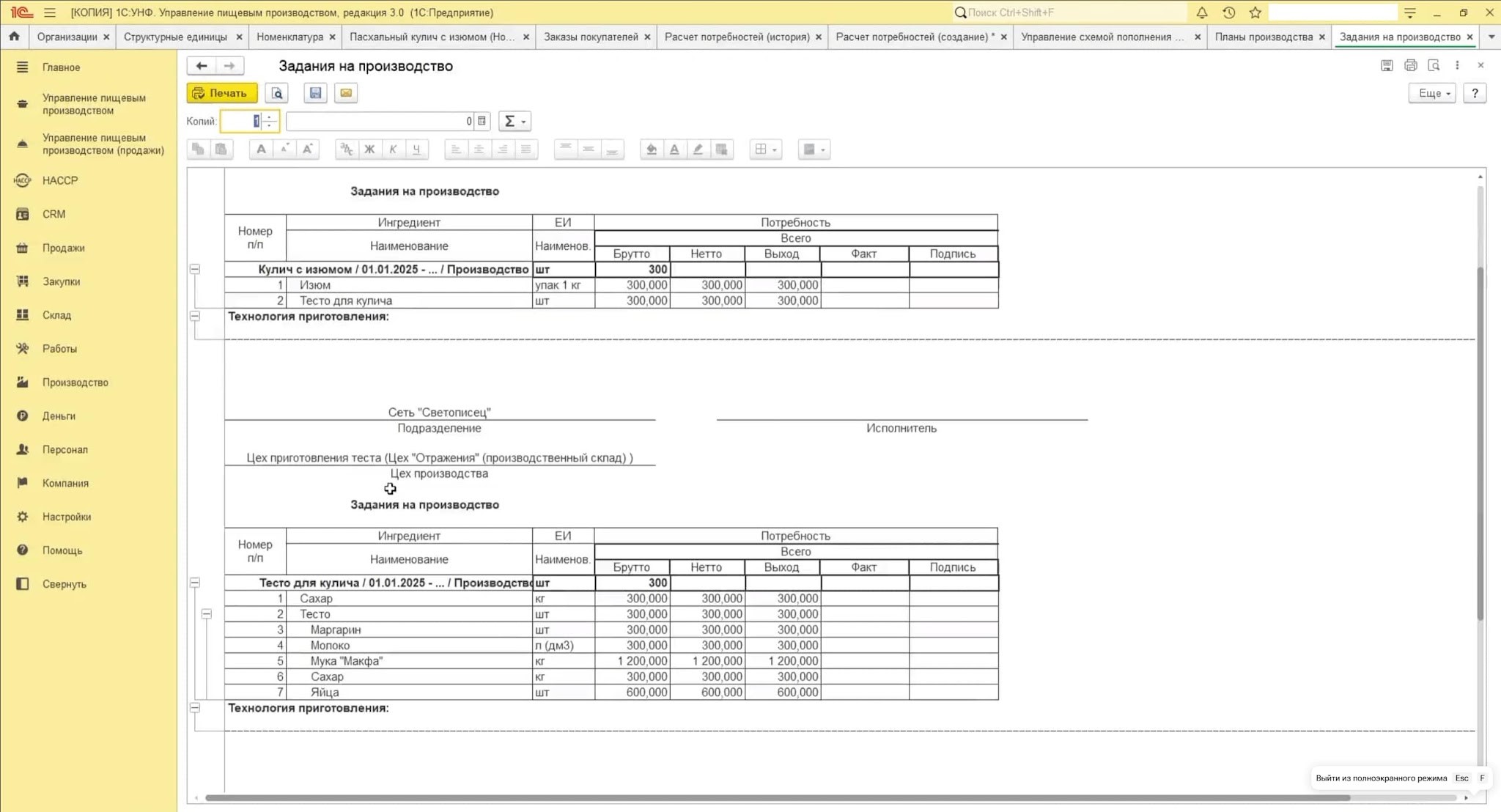
Task: Toggle underline formatting (Ч) in the toolbar
Action: coord(416,150)
